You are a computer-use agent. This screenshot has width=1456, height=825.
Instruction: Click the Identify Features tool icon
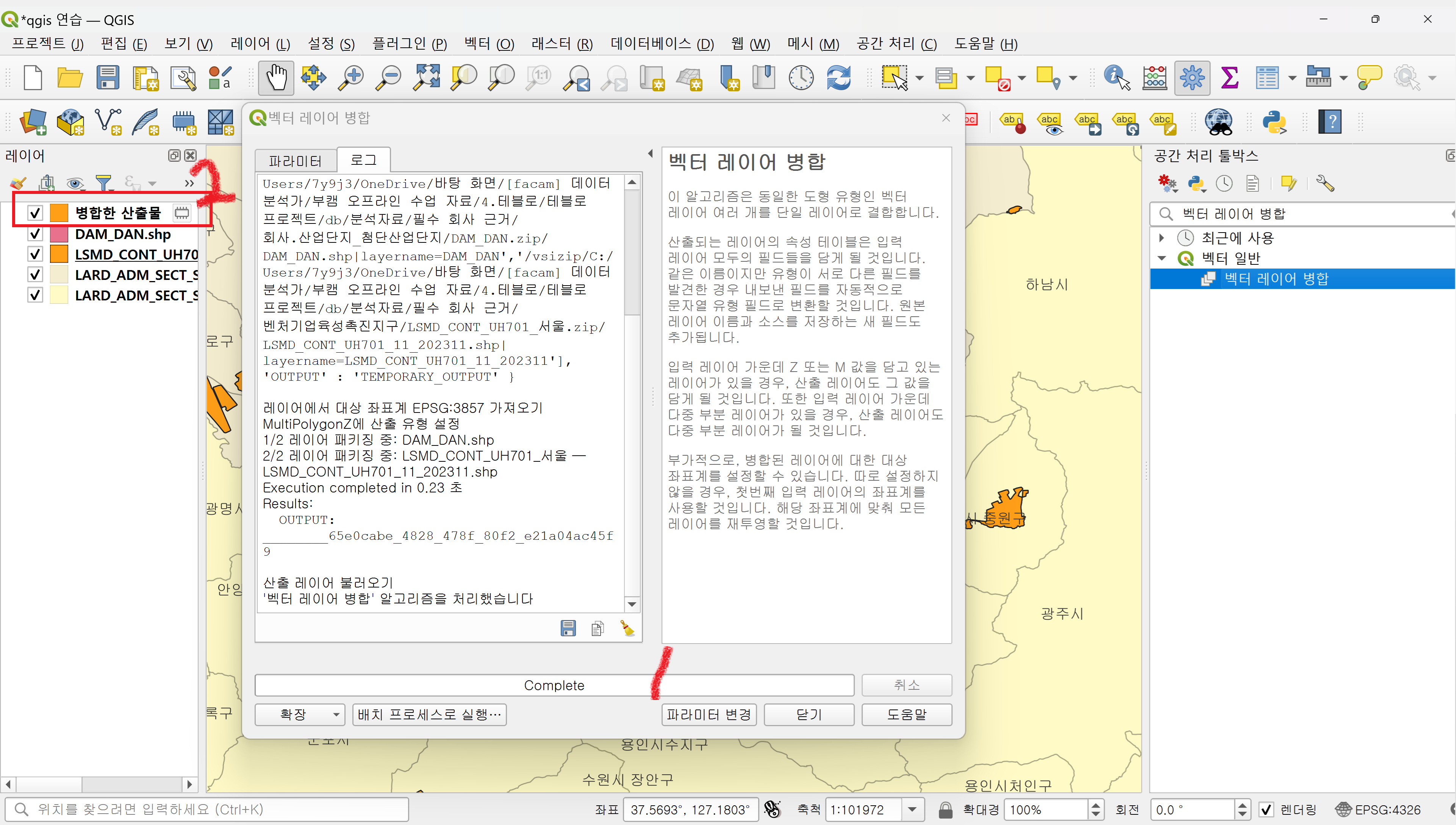(x=1116, y=77)
